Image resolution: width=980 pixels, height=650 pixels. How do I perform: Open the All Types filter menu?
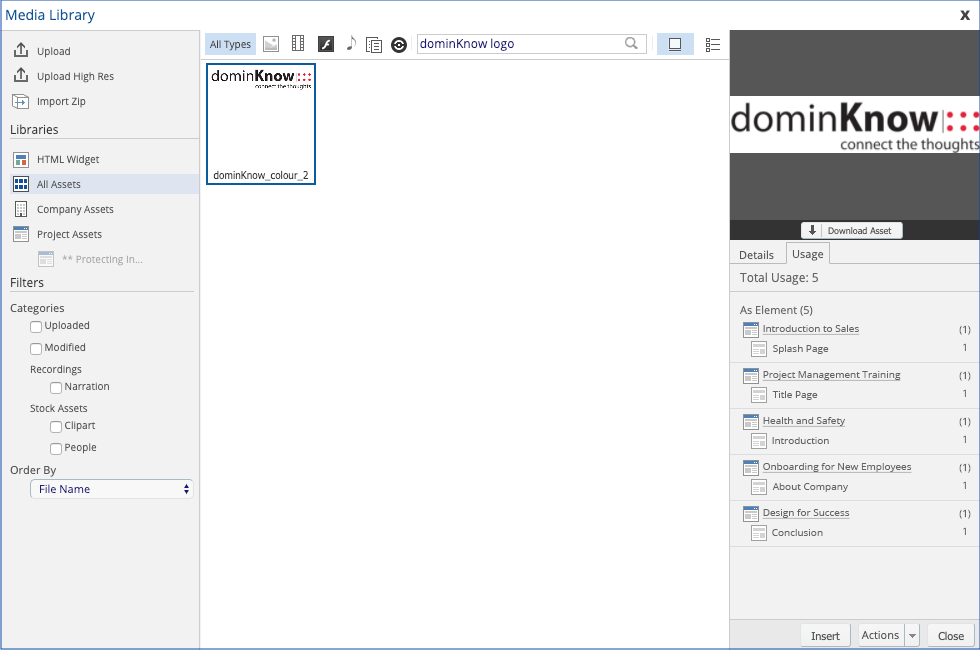[229, 44]
